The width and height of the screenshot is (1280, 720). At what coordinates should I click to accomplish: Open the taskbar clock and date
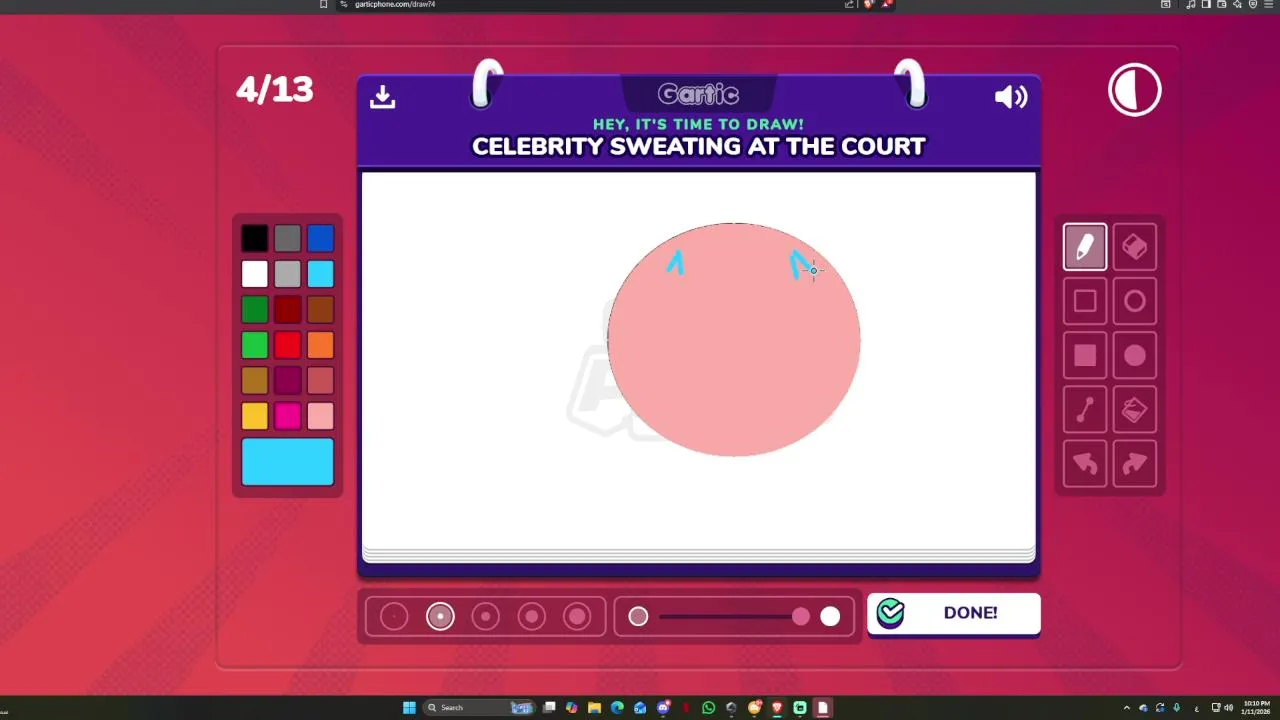[1256, 708]
